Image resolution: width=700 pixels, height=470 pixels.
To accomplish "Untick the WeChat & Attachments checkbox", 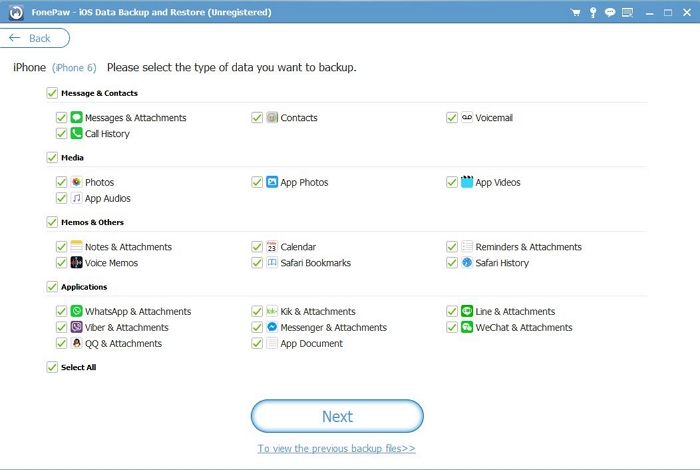I will pos(452,327).
